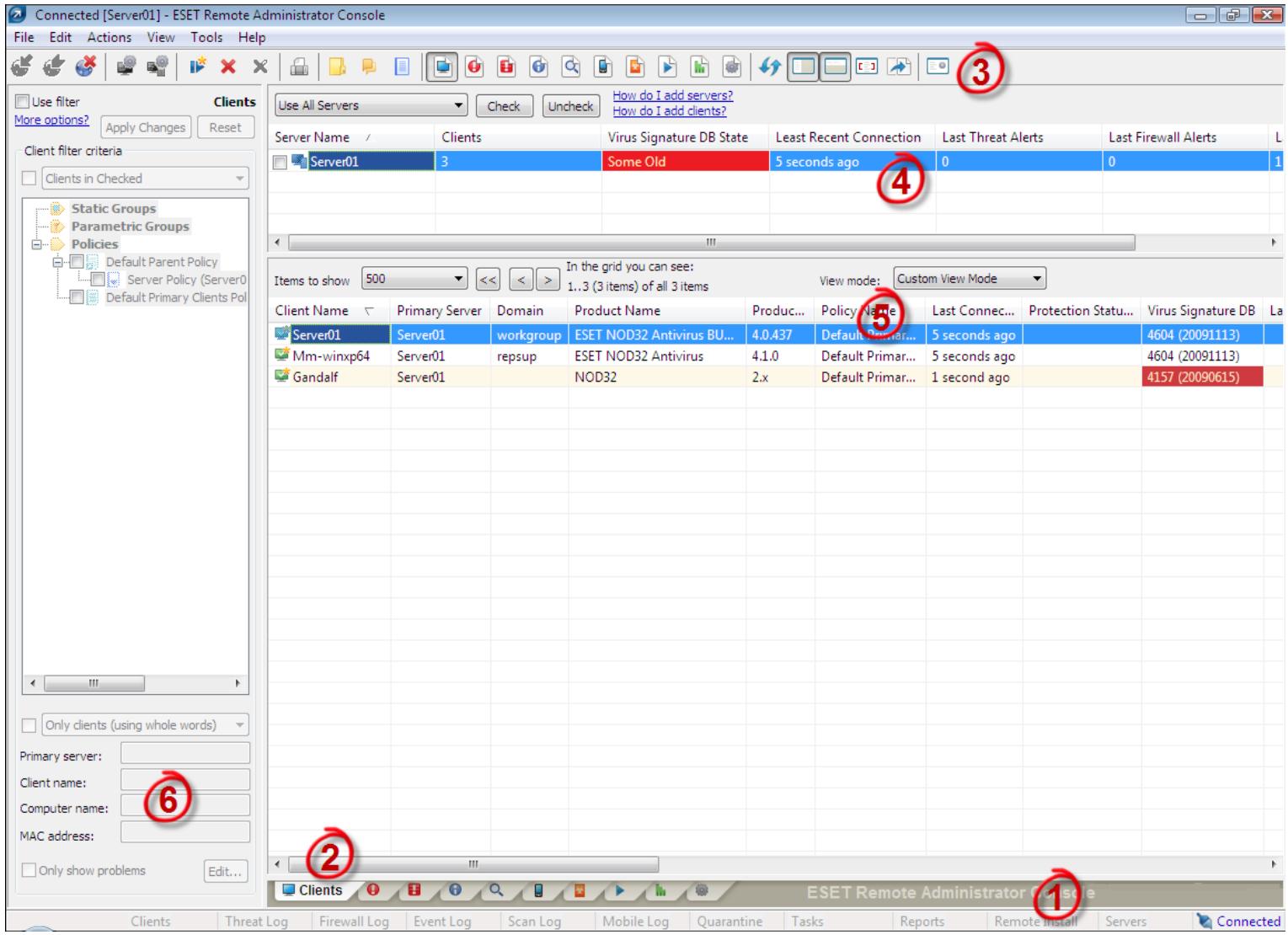Open the Actions menu
The height and width of the screenshot is (935, 1288).
110,37
